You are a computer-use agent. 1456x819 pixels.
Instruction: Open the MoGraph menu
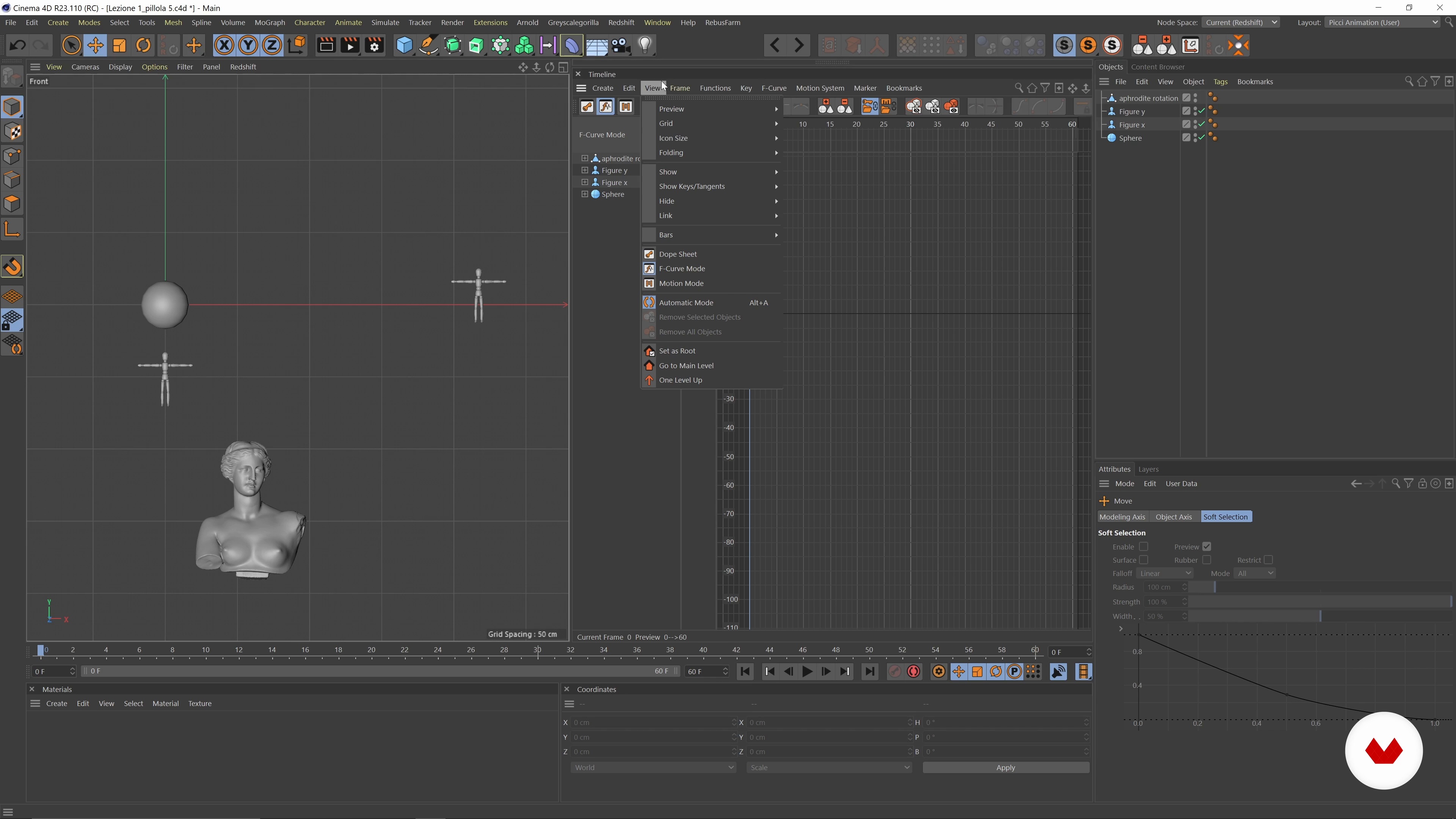[270, 23]
